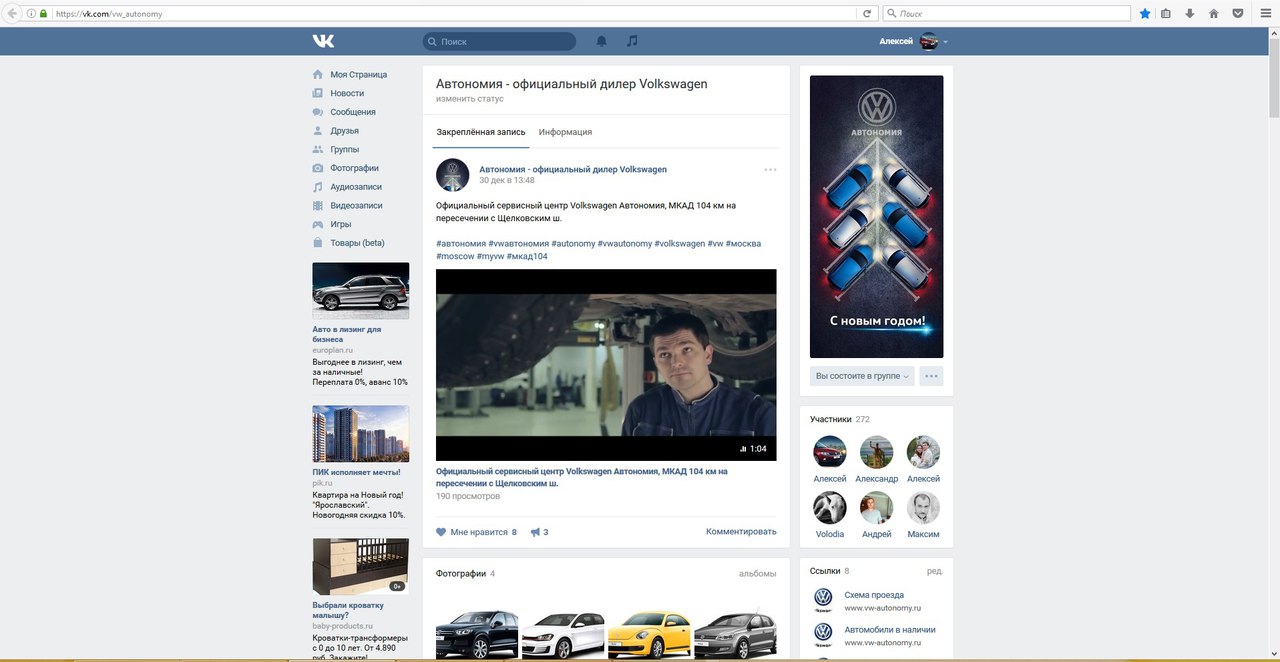Click ред. to edit Ссылки
This screenshot has width=1280, height=662.
point(934,571)
